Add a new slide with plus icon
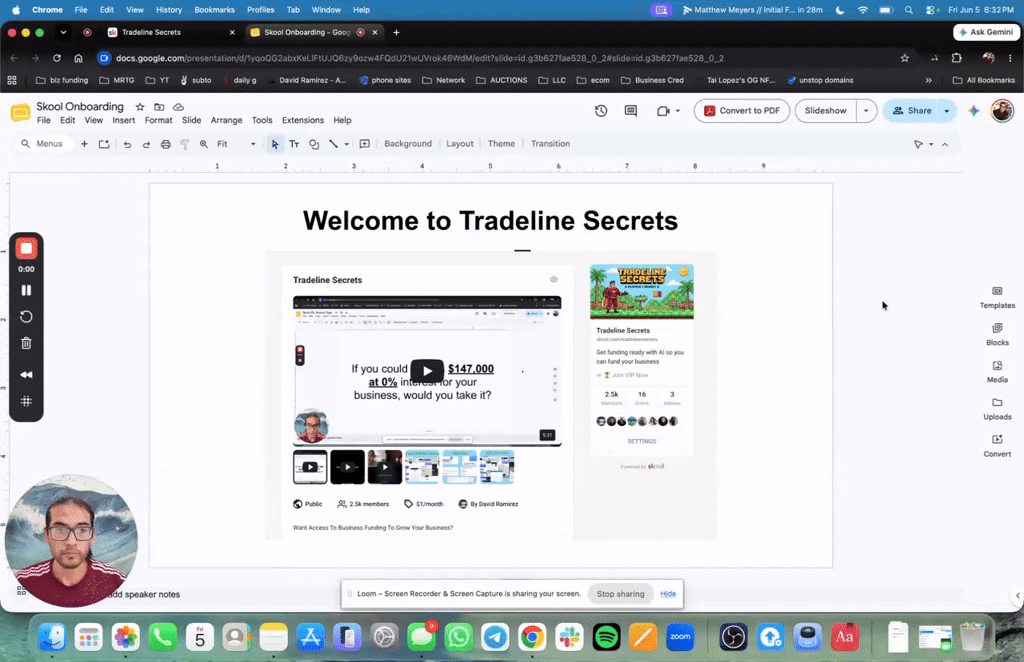1024x662 pixels. pos(84,144)
